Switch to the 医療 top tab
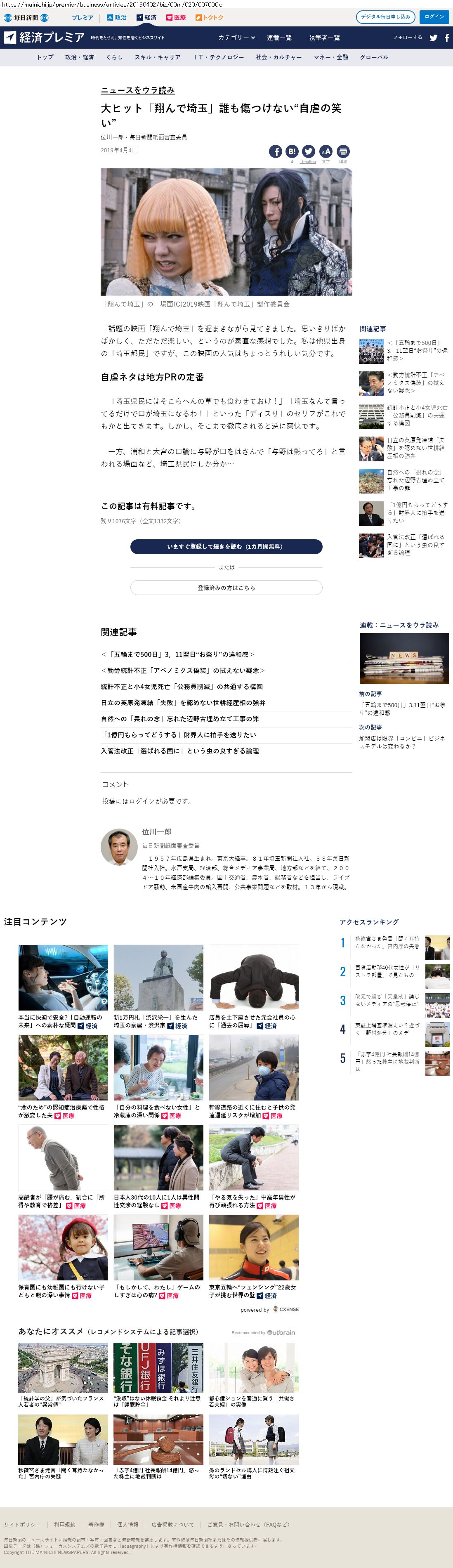 tap(176, 18)
